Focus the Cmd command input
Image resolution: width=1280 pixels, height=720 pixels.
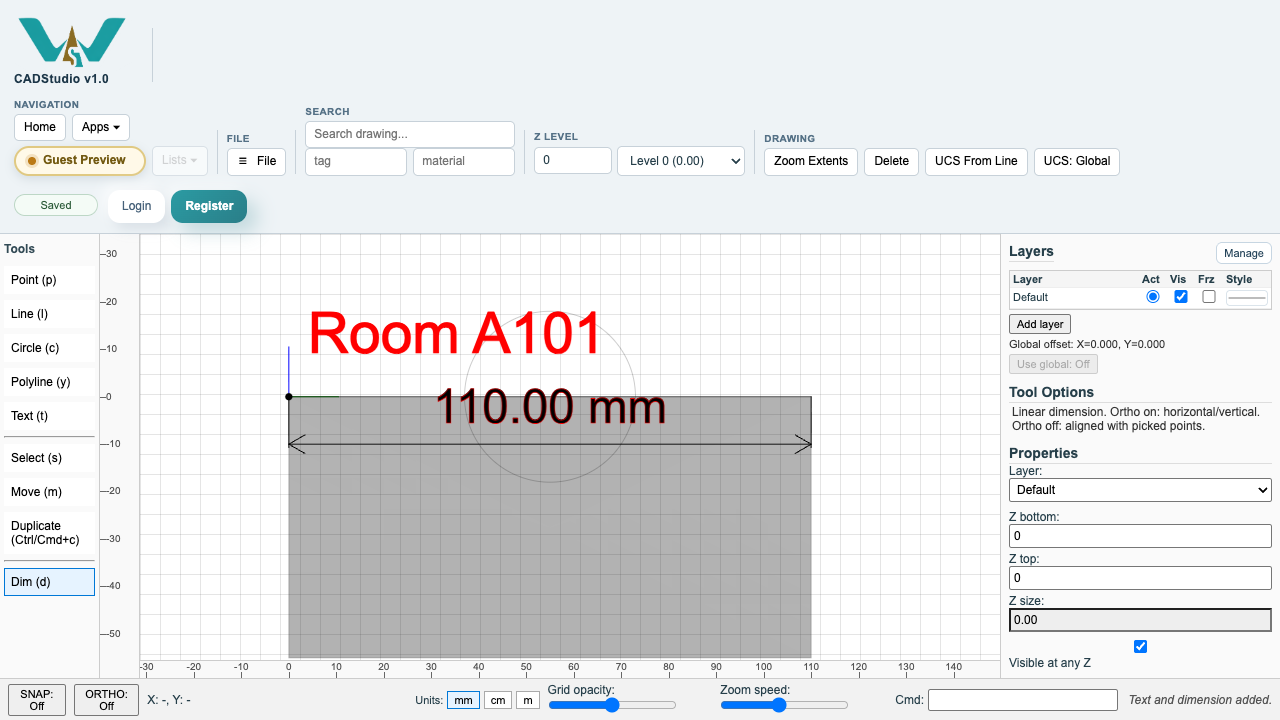click(1023, 700)
